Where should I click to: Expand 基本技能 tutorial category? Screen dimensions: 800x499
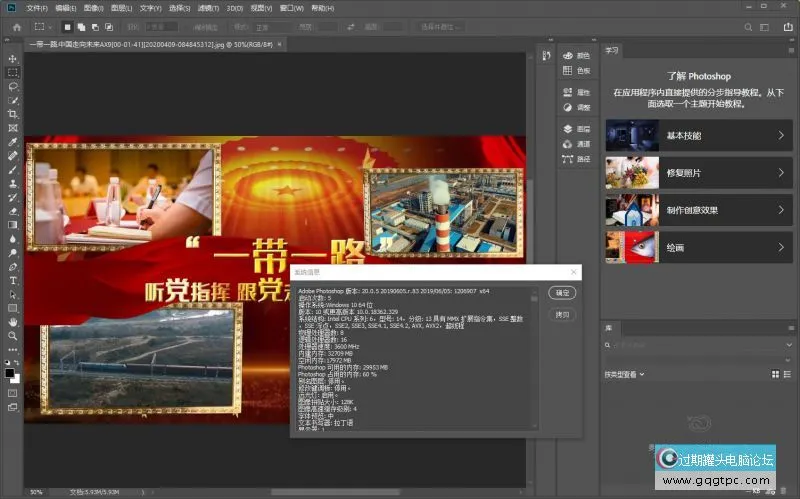(x=699, y=135)
